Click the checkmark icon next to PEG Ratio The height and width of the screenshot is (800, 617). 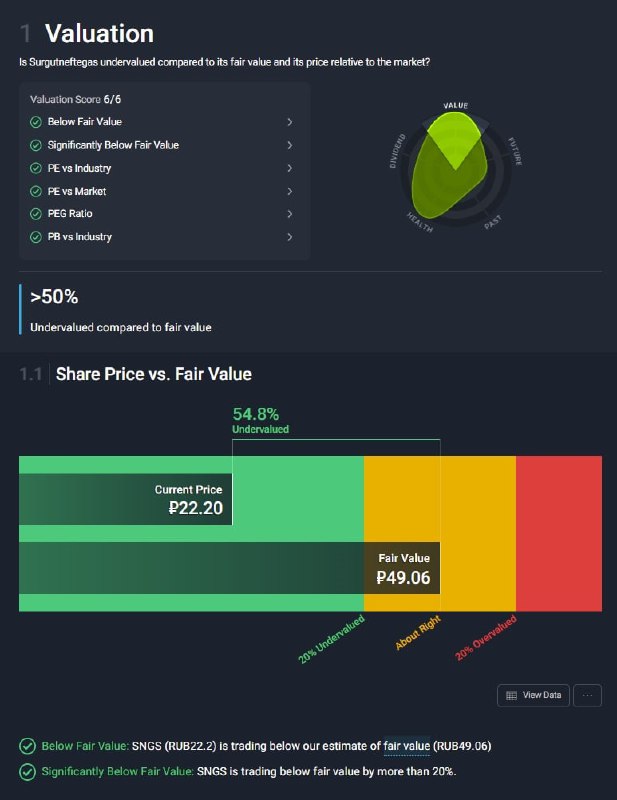36,214
